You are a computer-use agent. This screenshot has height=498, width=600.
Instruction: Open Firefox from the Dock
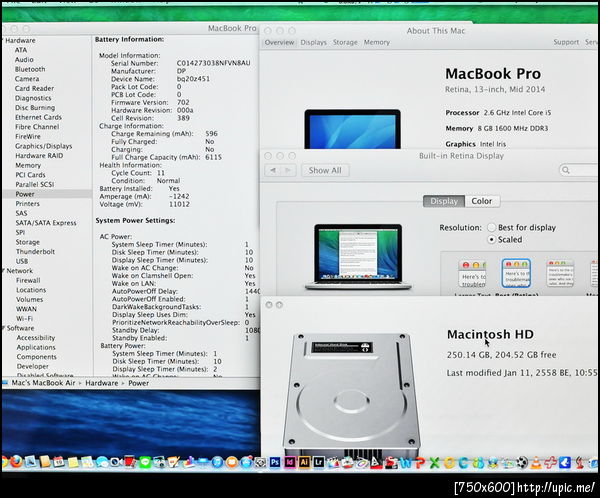tap(16, 462)
